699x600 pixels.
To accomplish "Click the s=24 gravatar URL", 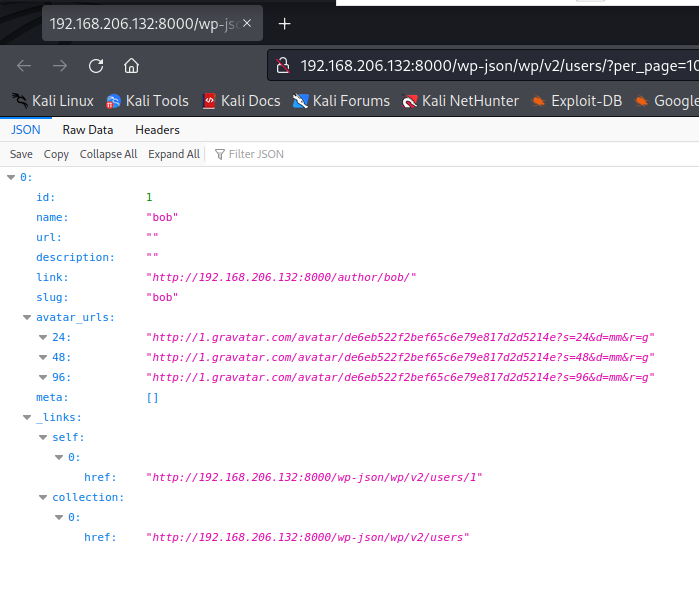I will (x=400, y=337).
